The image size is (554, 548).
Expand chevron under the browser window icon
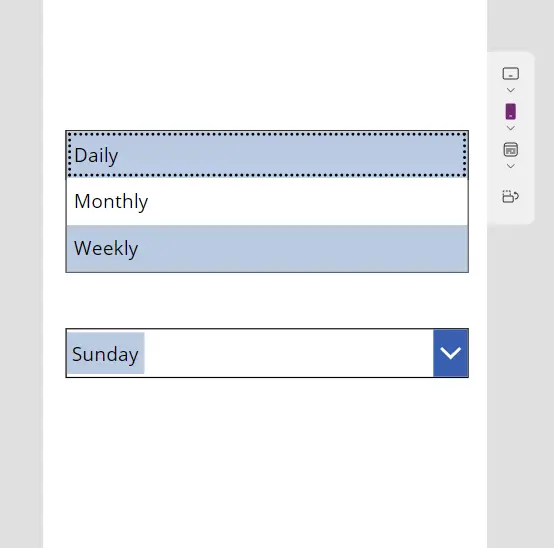(x=511, y=166)
